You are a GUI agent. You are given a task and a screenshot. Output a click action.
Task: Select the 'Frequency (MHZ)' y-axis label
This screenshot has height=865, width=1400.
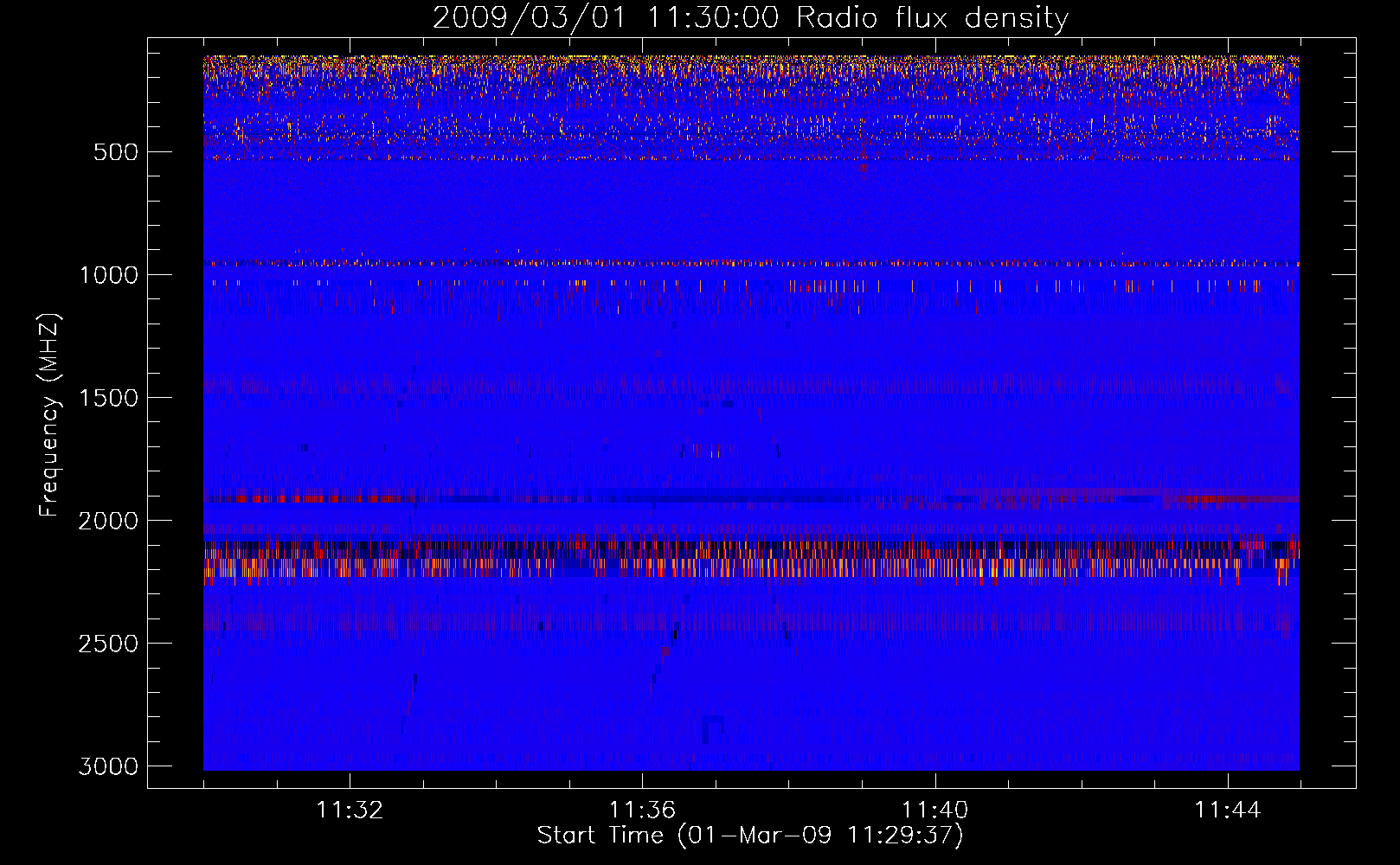pos(50,415)
